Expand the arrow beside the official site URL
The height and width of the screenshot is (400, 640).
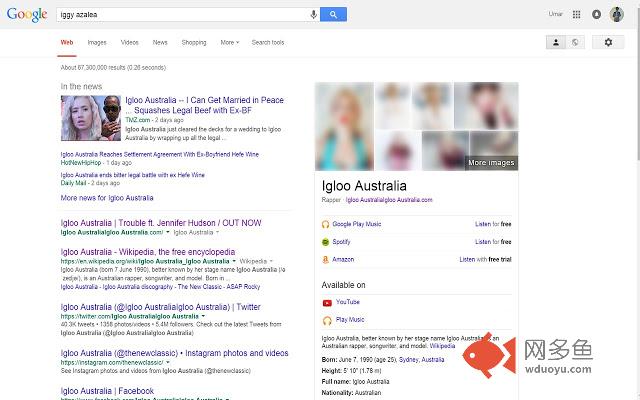(167, 232)
